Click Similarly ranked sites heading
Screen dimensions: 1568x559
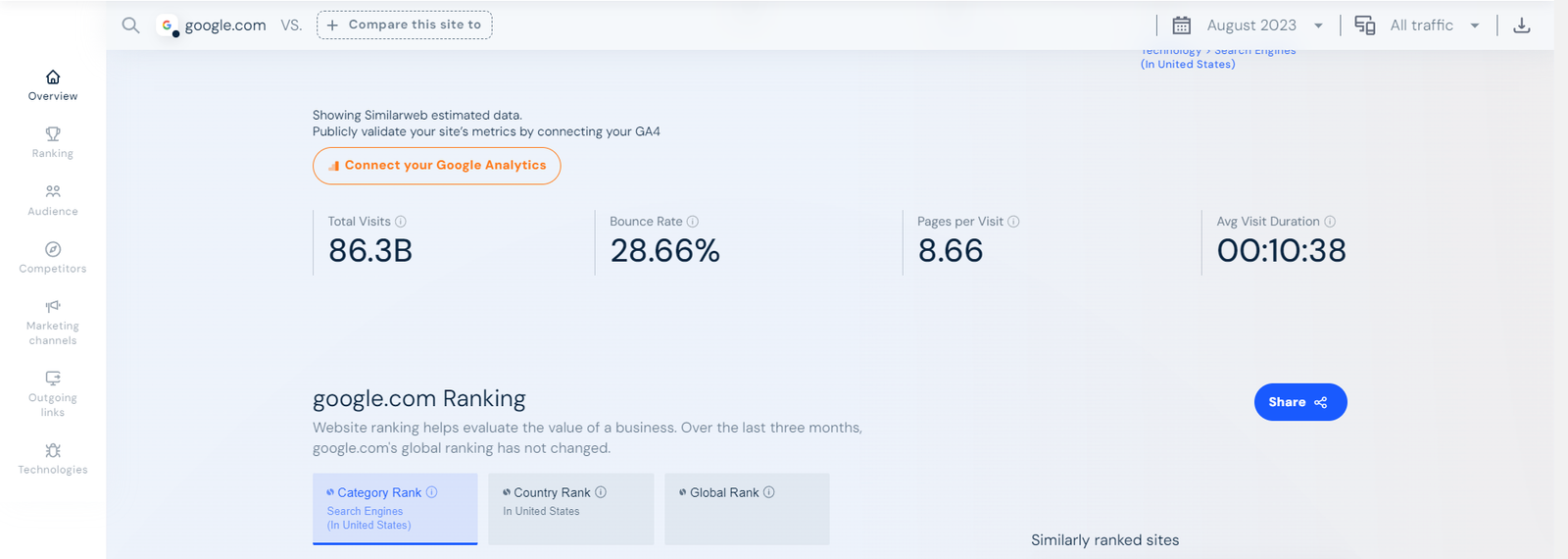(x=1105, y=540)
